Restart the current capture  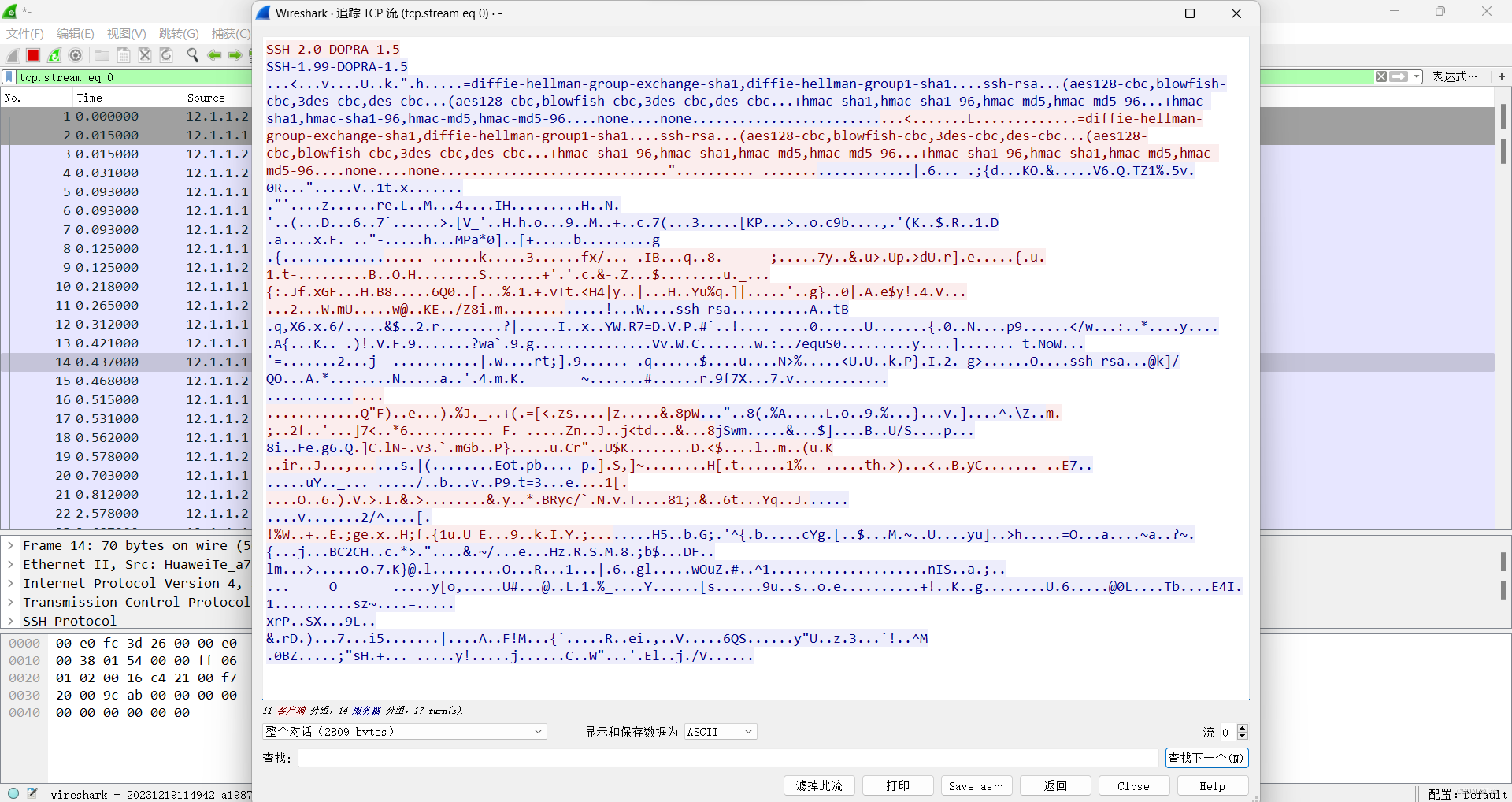54,55
